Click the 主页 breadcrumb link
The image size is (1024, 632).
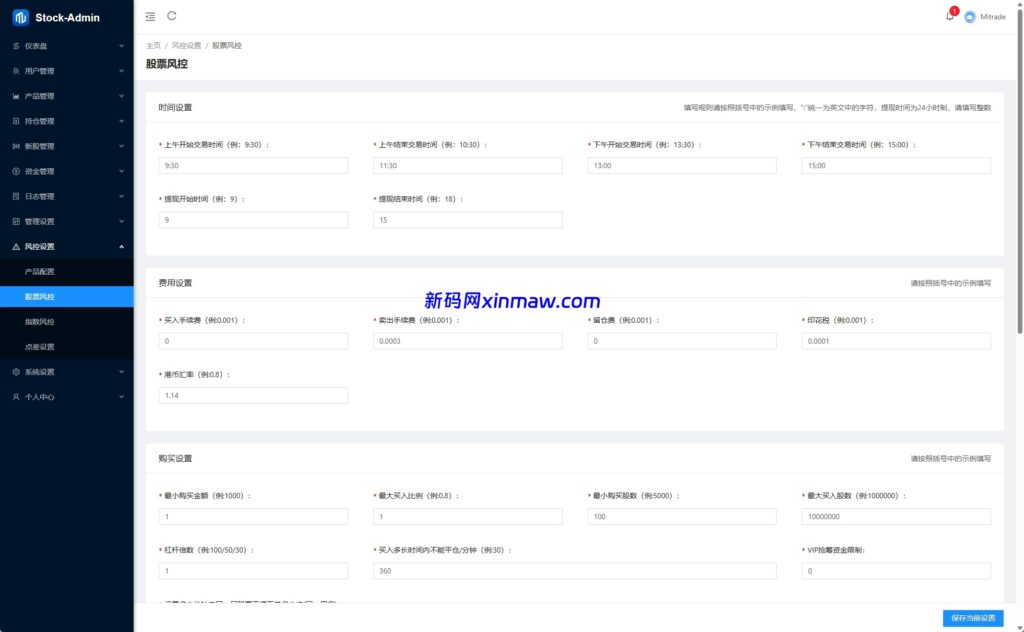click(153, 46)
